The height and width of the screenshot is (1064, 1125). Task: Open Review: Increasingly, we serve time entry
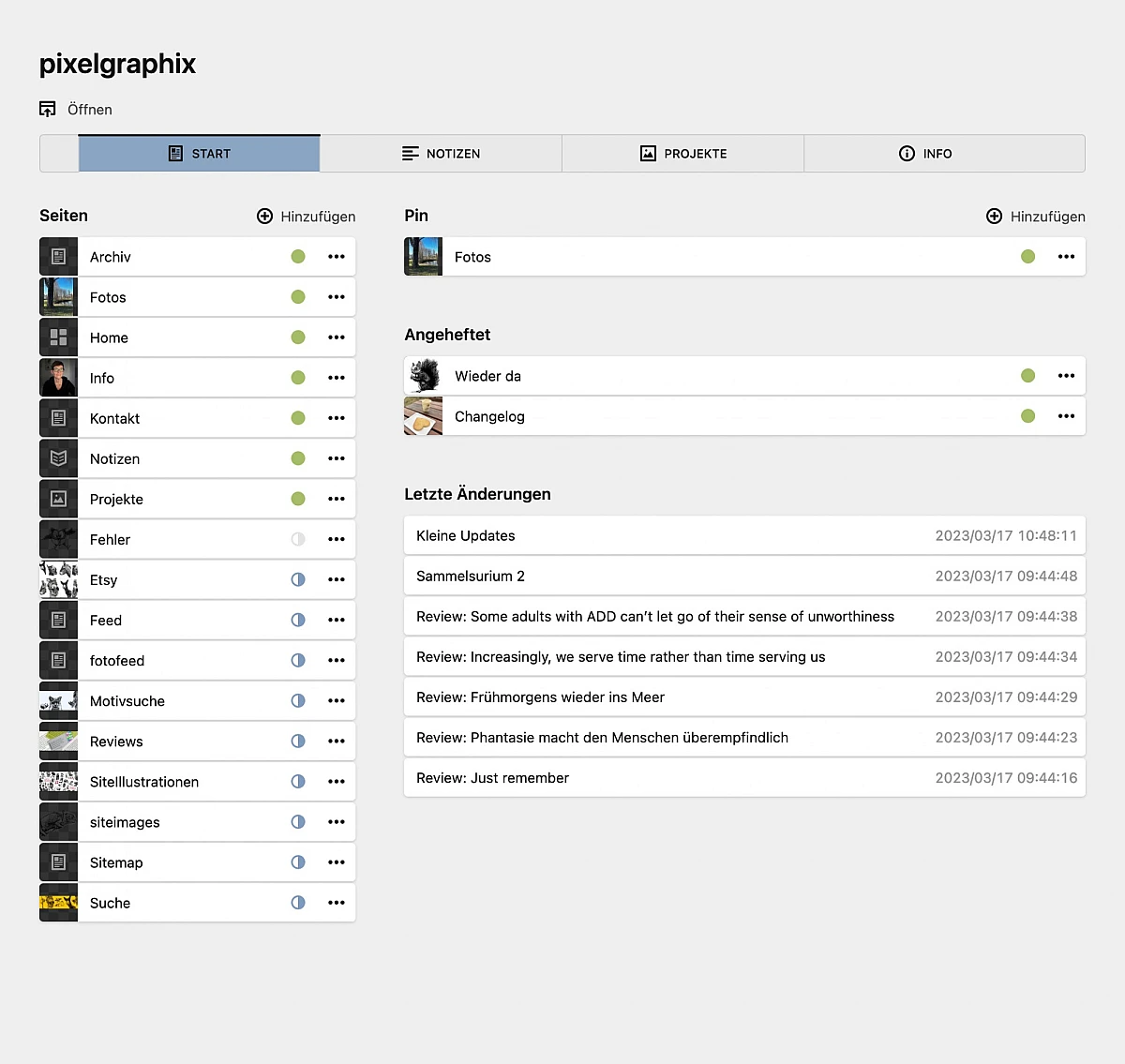[x=744, y=656]
